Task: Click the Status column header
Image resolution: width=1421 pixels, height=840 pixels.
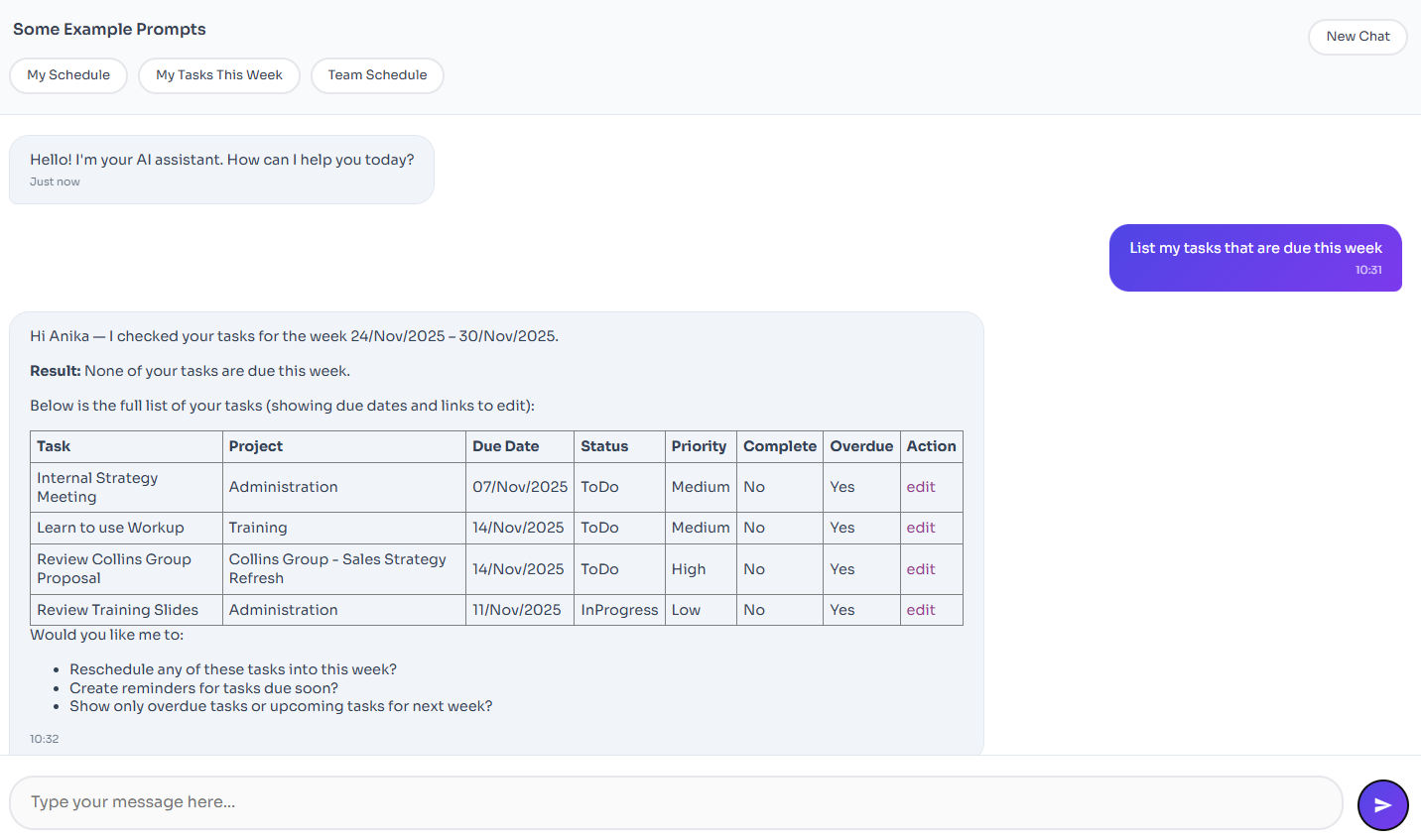Action: point(604,446)
